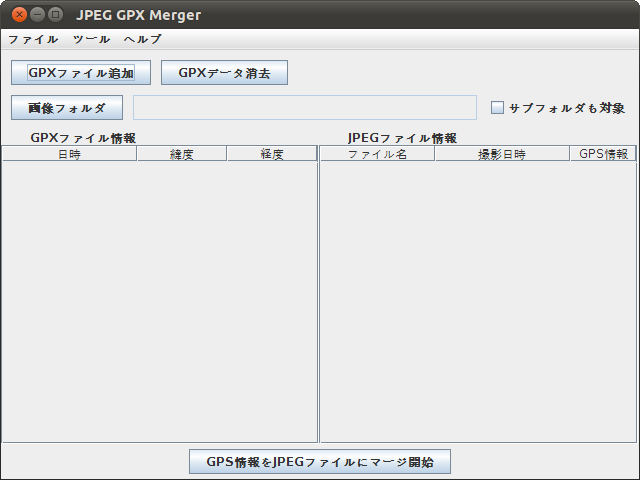
Task: Enable the サブフォルダも対象 checkbox
Action: coord(497,108)
